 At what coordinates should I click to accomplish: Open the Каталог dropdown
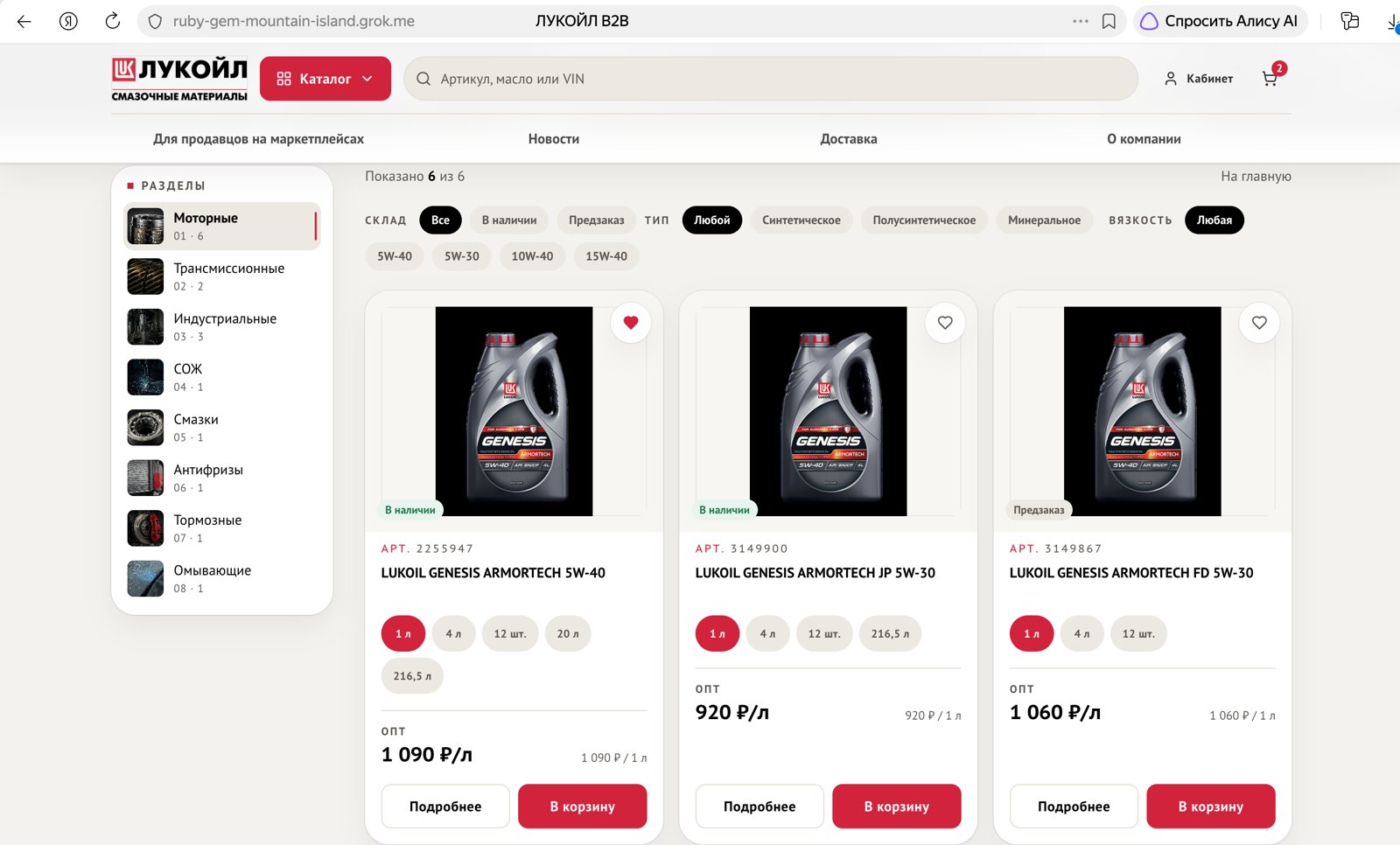pyautogui.click(x=325, y=79)
